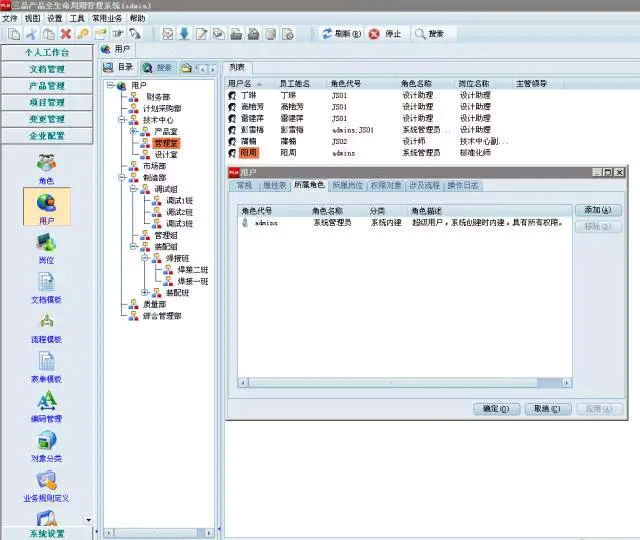The image size is (640, 540).
Task: Open the 常用业务 menu
Action: click(x=108, y=18)
